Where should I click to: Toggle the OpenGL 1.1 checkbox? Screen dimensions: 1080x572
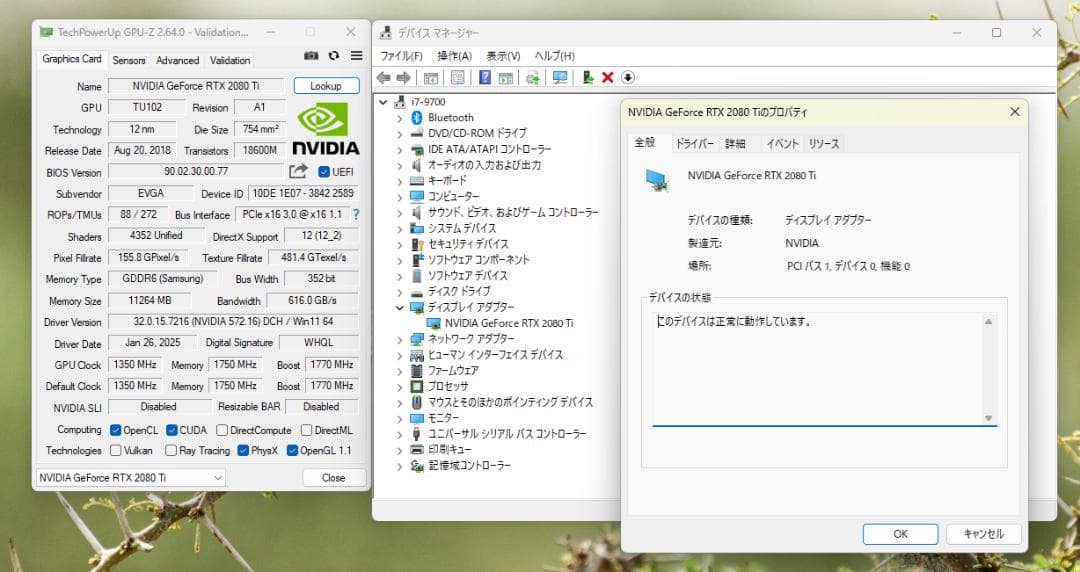click(292, 450)
